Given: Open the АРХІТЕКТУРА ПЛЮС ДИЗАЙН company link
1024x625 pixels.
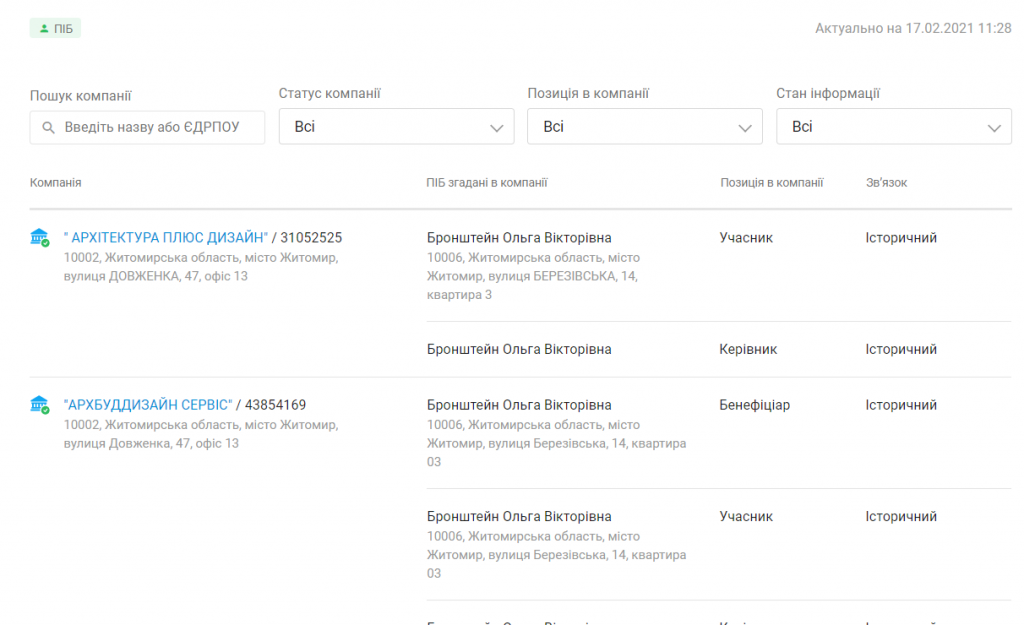Looking at the screenshot, I should pyautogui.click(x=166, y=238).
